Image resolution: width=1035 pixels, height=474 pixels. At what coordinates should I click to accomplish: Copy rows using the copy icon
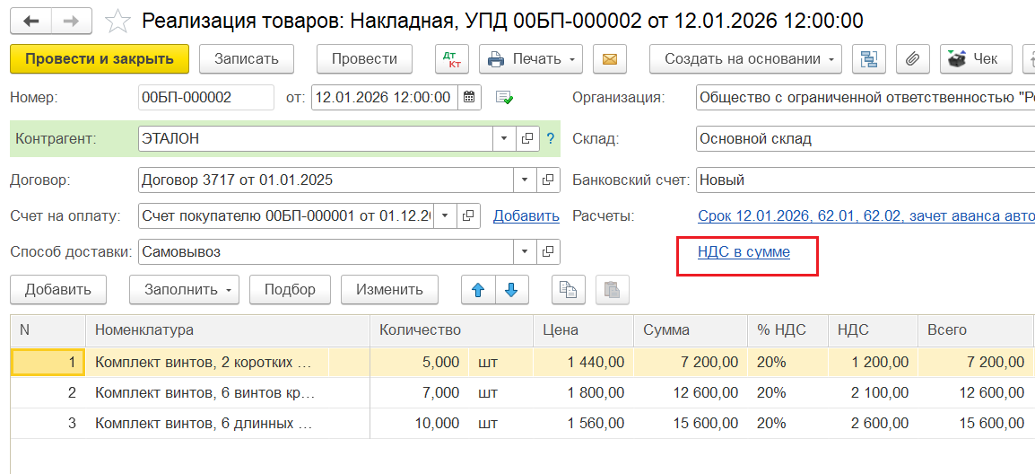569,290
